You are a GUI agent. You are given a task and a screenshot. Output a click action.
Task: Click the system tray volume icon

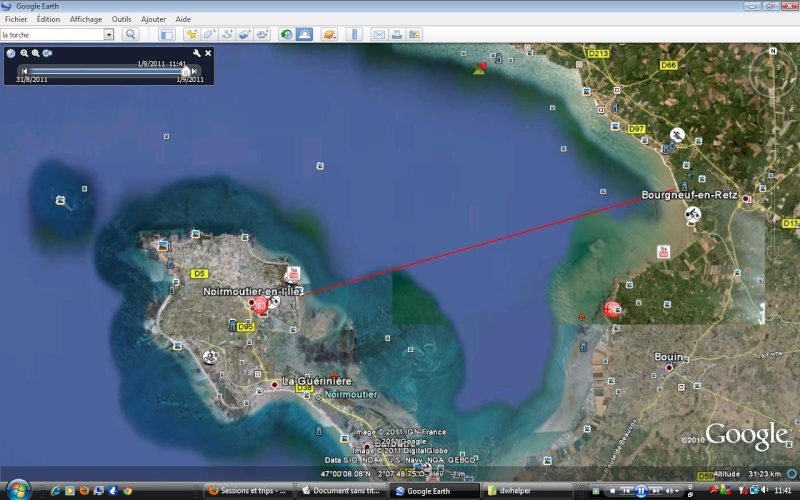click(764, 490)
